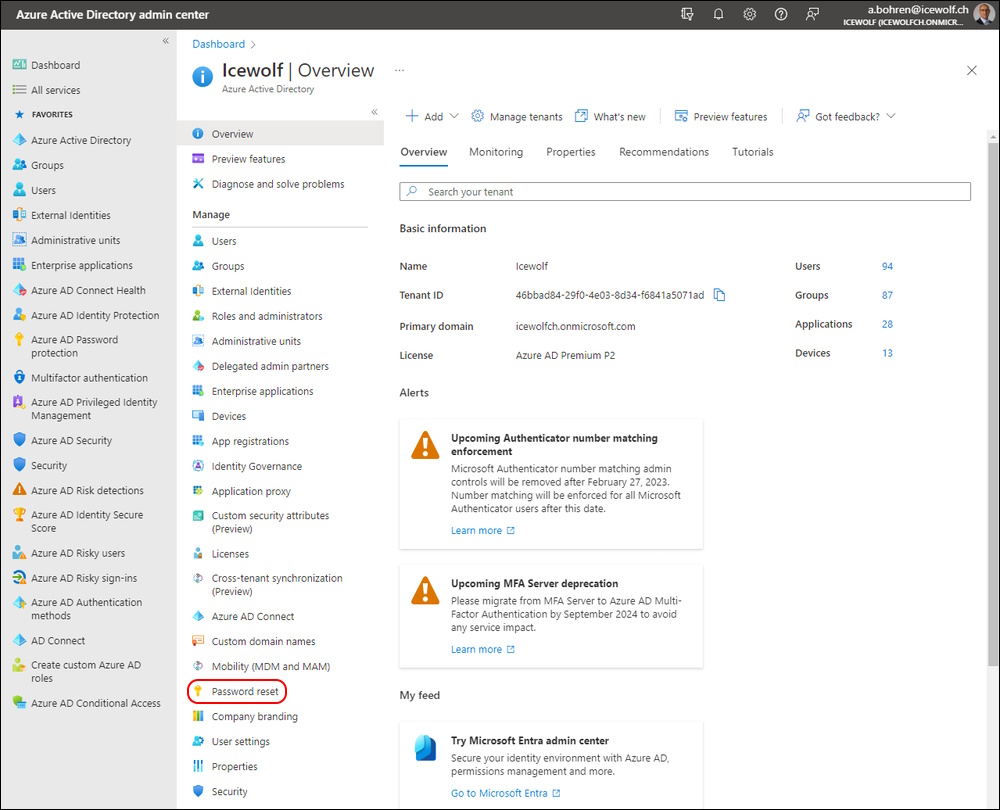The image size is (1000, 810).
Task: Open the Users count 94 link
Action: pyautogui.click(x=887, y=266)
